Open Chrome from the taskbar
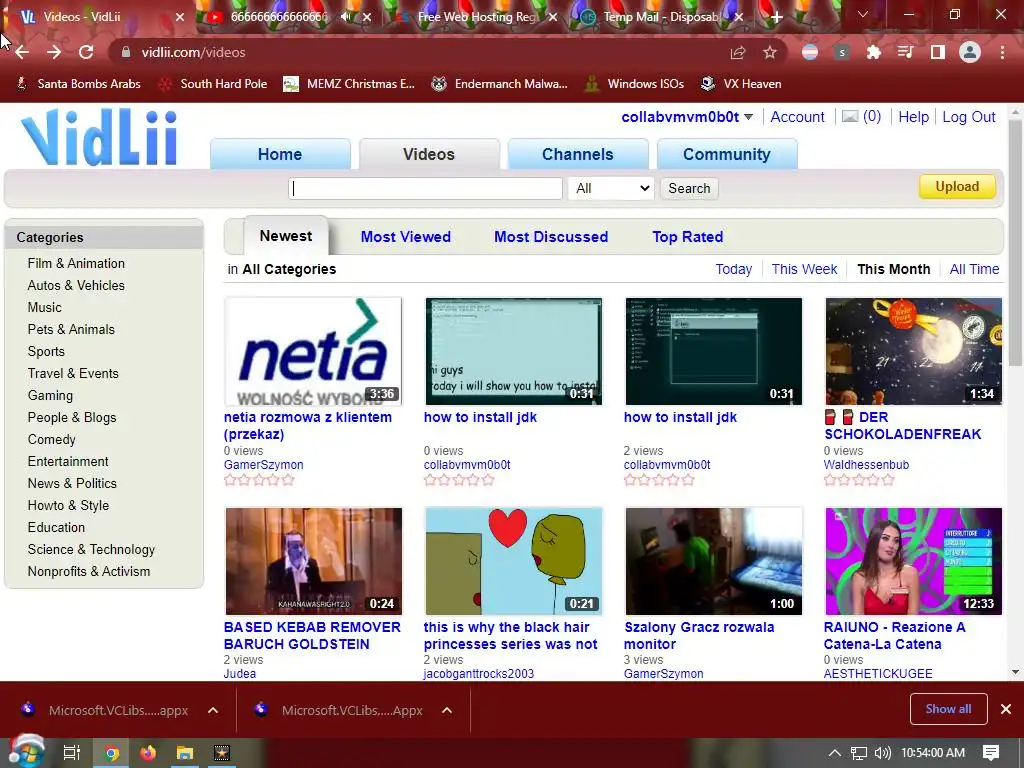1024x768 pixels. 112,753
